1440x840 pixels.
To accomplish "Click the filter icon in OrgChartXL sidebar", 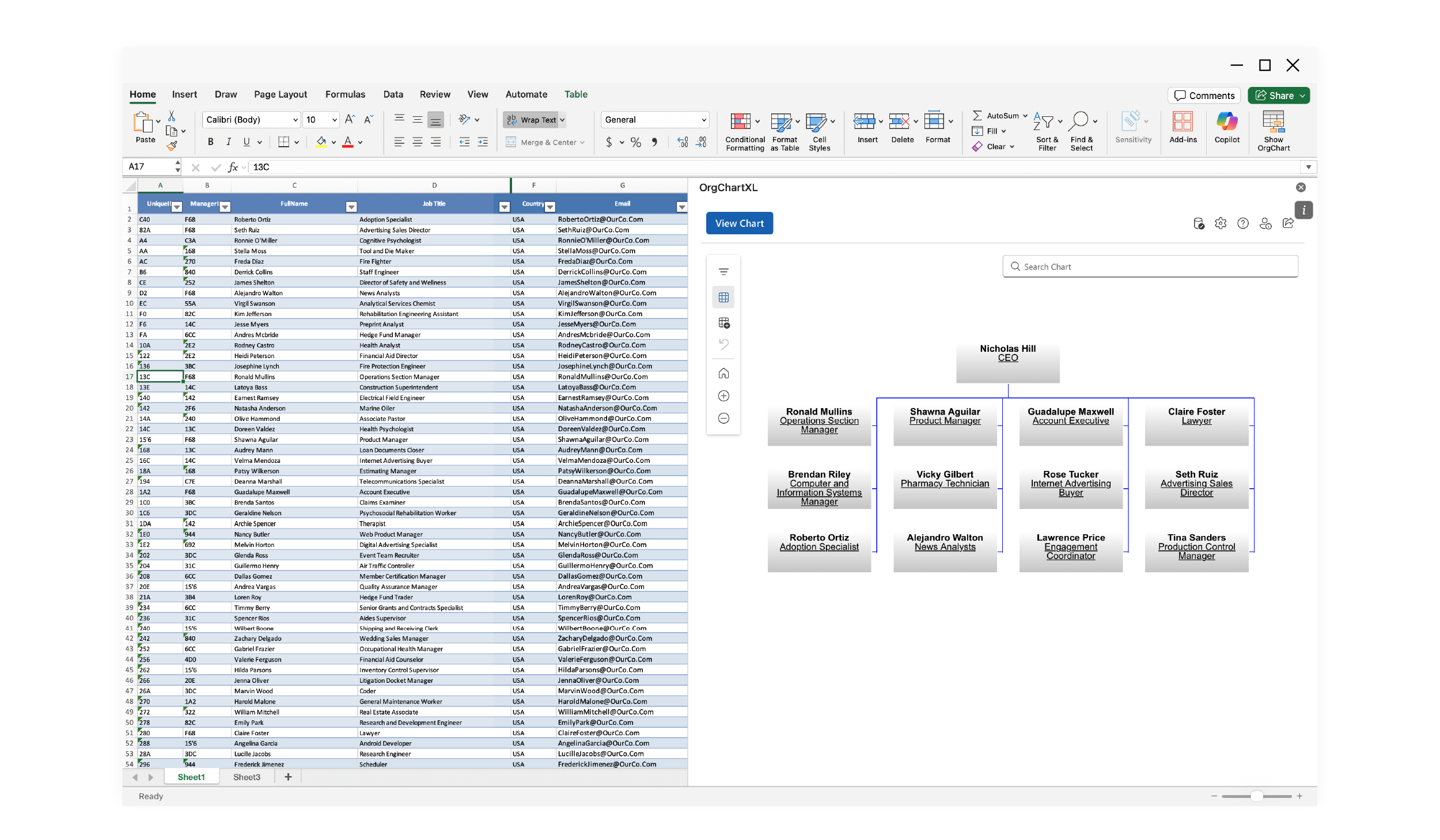I will click(x=723, y=272).
